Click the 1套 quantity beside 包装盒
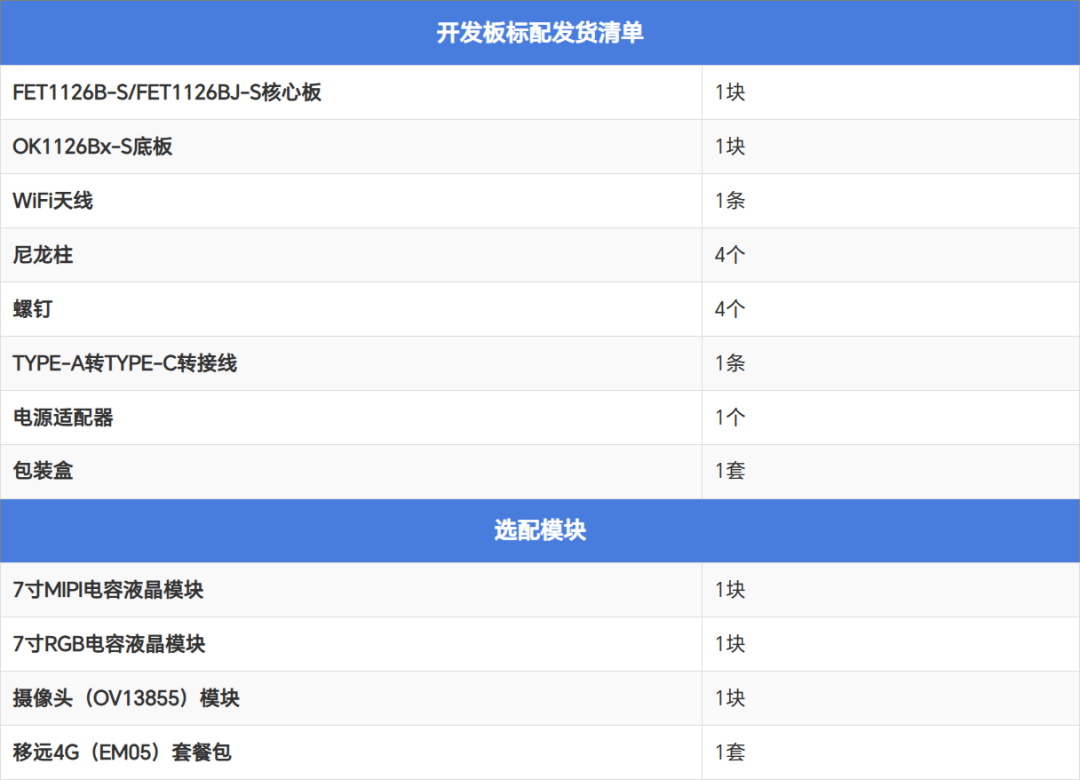Image resolution: width=1080 pixels, height=780 pixels. point(730,471)
